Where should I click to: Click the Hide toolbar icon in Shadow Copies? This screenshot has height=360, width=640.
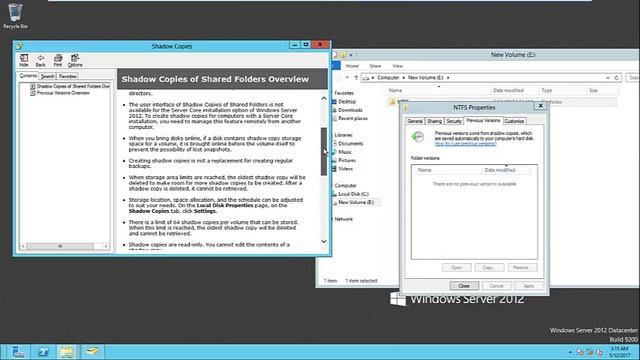click(x=24, y=60)
